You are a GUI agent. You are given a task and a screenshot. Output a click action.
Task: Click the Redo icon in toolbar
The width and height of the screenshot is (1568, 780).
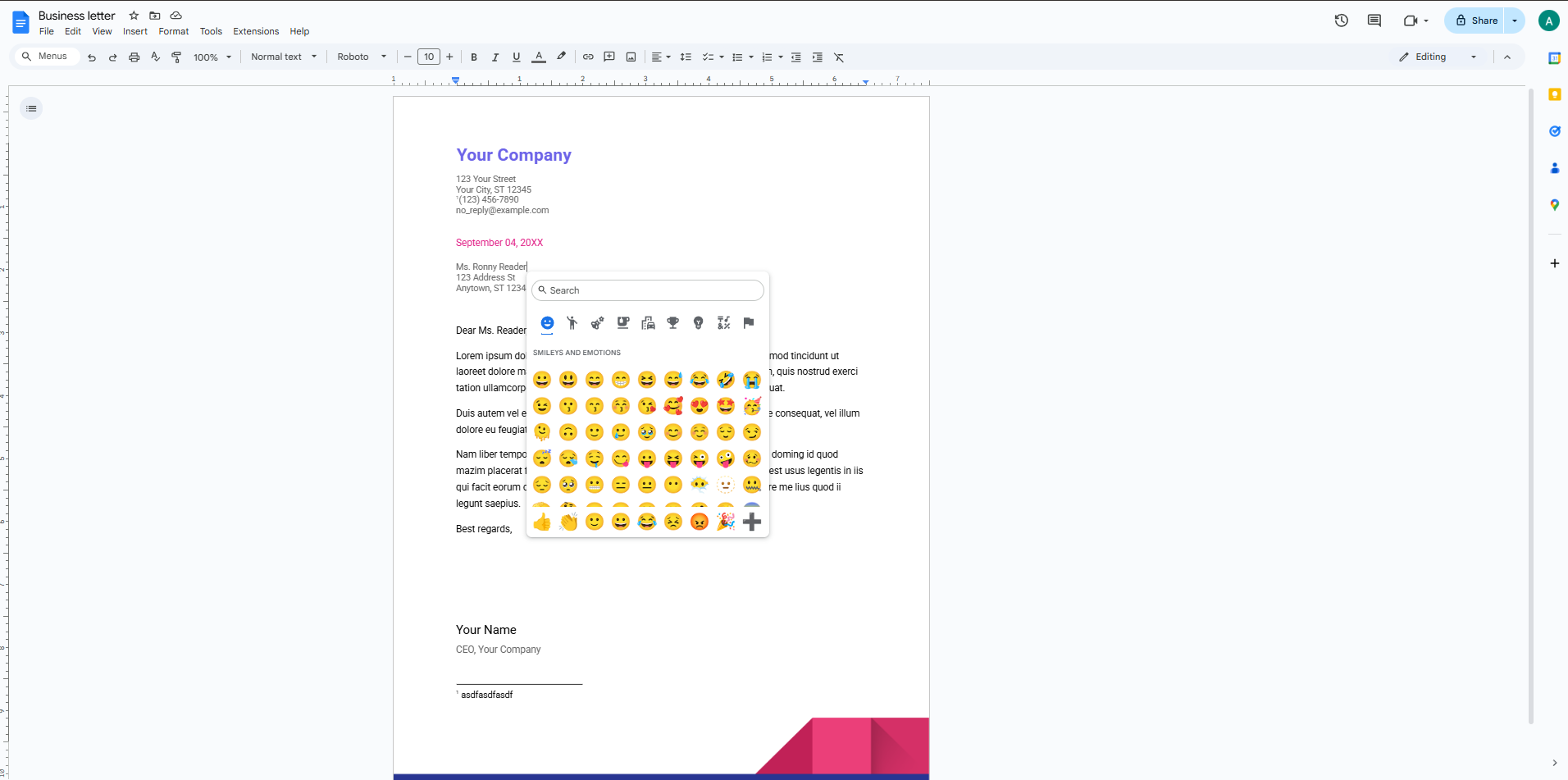[x=113, y=57]
